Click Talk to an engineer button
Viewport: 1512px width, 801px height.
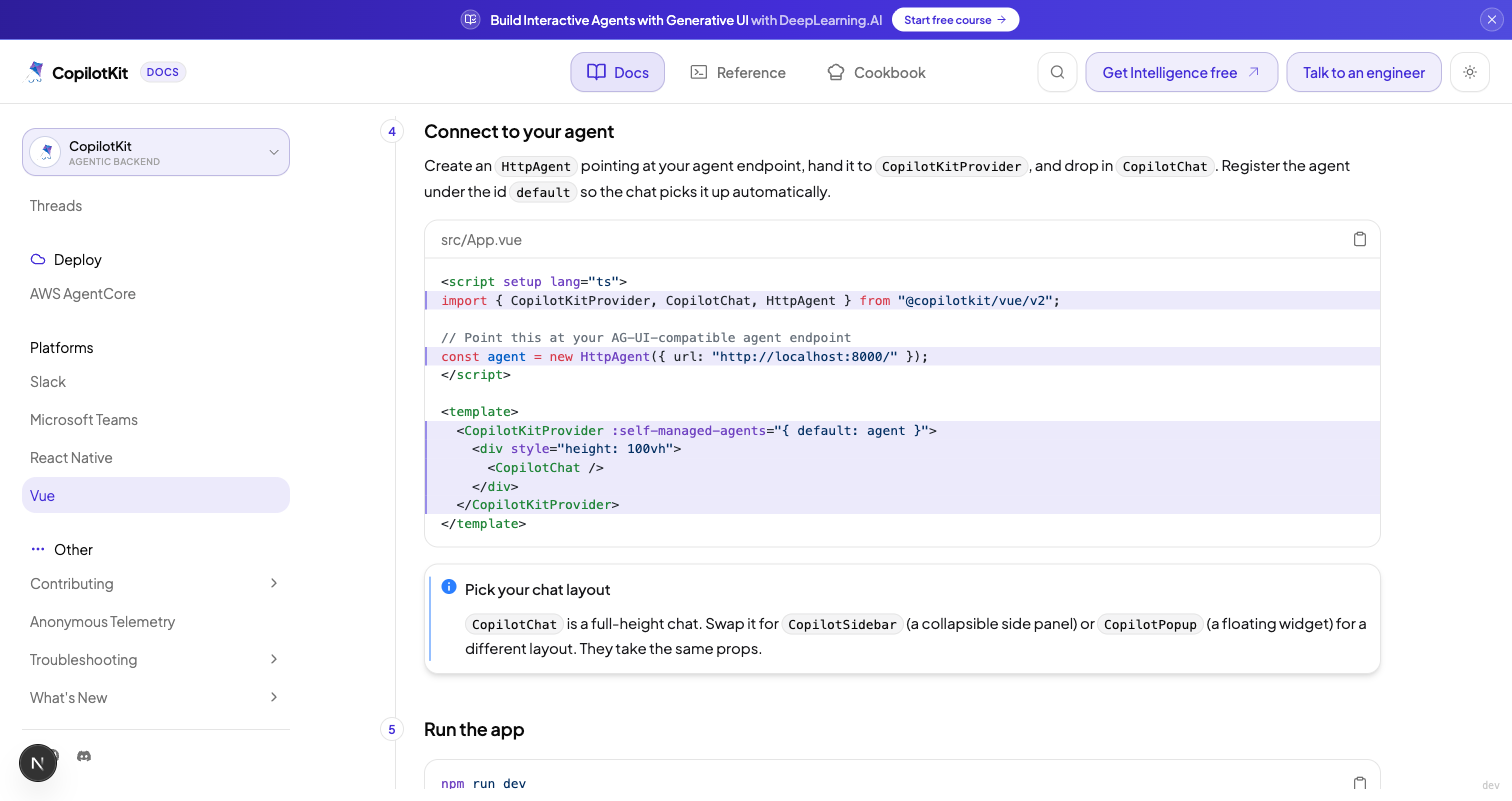1364,72
